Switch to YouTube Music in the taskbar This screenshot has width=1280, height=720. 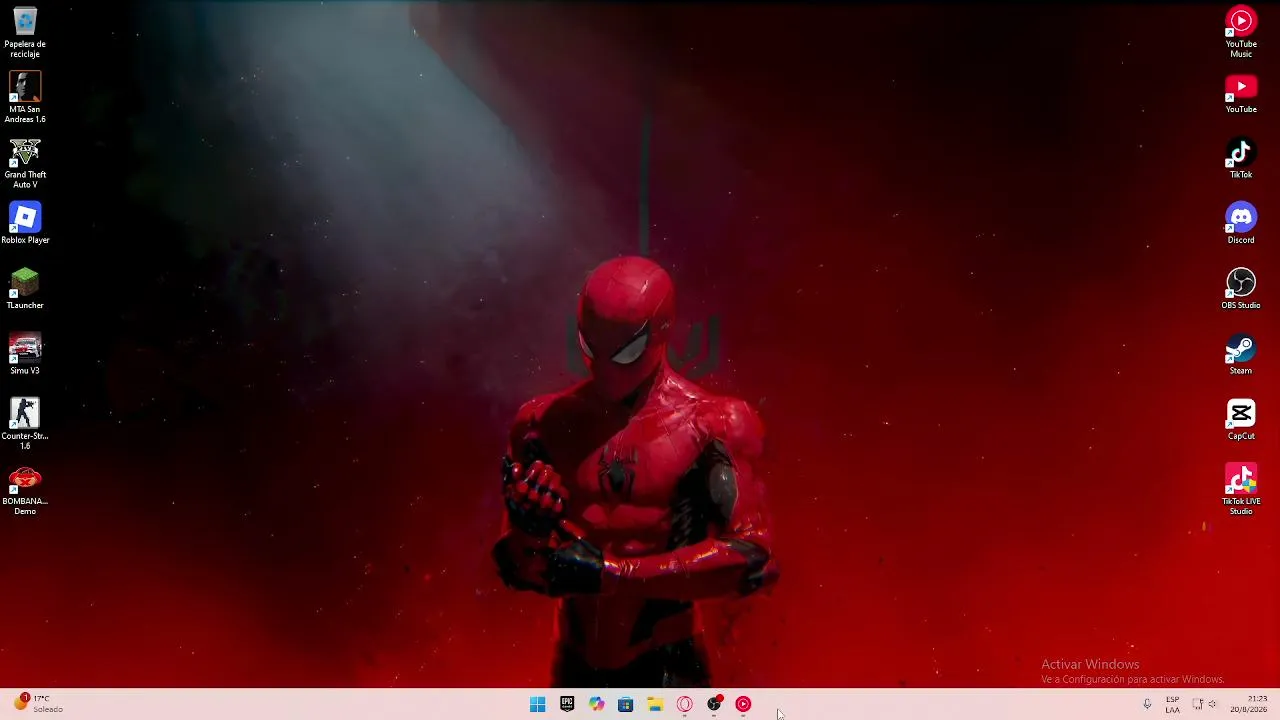(x=743, y=704)
